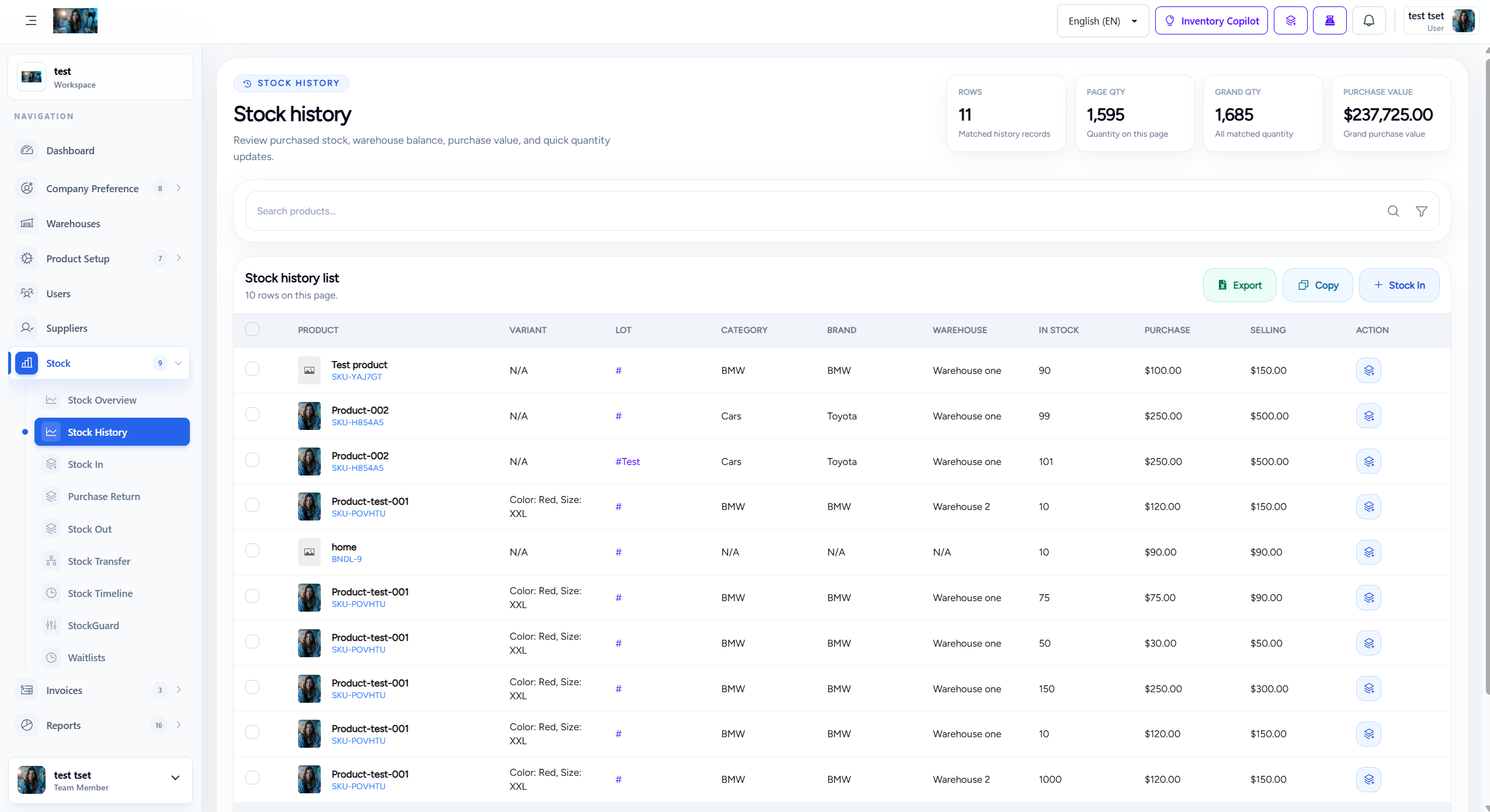
Task: Click the stock action icon for home row
Action: (1368, 552)
